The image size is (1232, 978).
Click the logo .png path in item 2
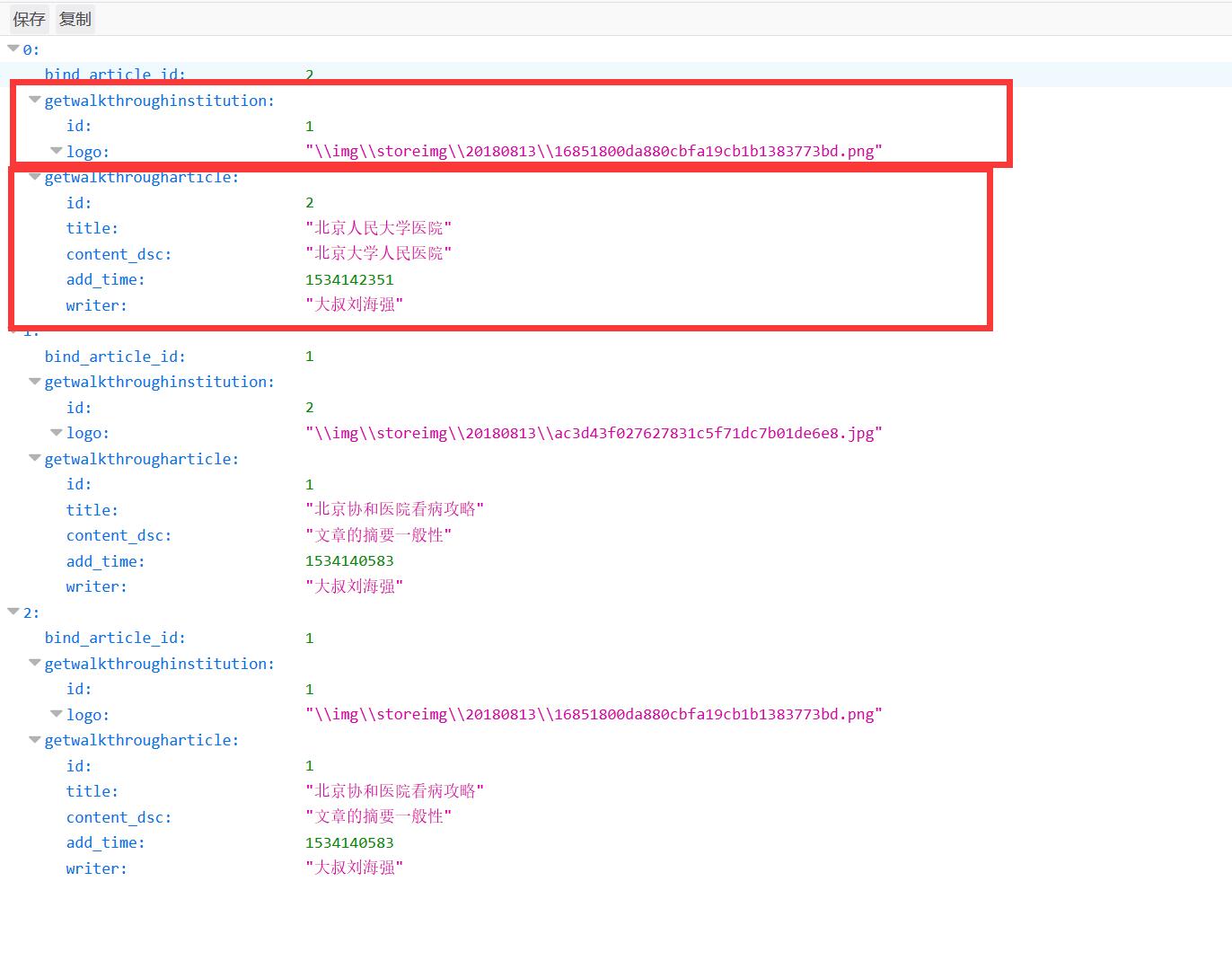point(594,714)
